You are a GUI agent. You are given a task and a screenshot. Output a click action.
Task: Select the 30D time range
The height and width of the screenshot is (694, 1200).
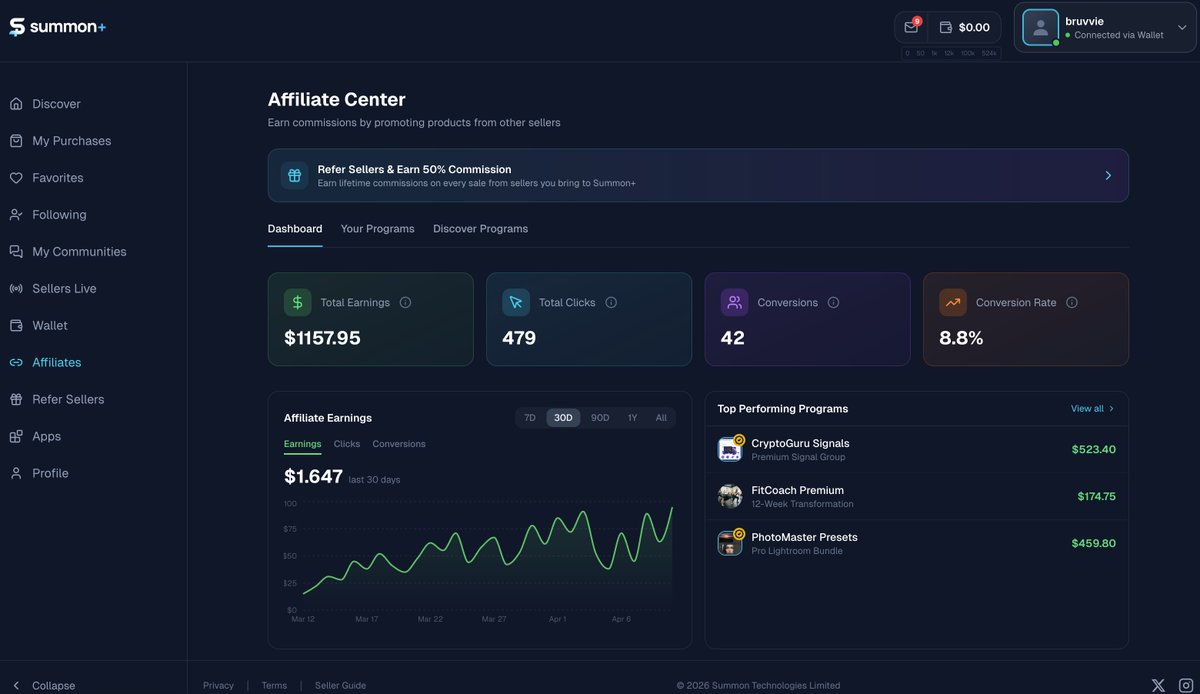pyautogui.click(x=563, y=418)
